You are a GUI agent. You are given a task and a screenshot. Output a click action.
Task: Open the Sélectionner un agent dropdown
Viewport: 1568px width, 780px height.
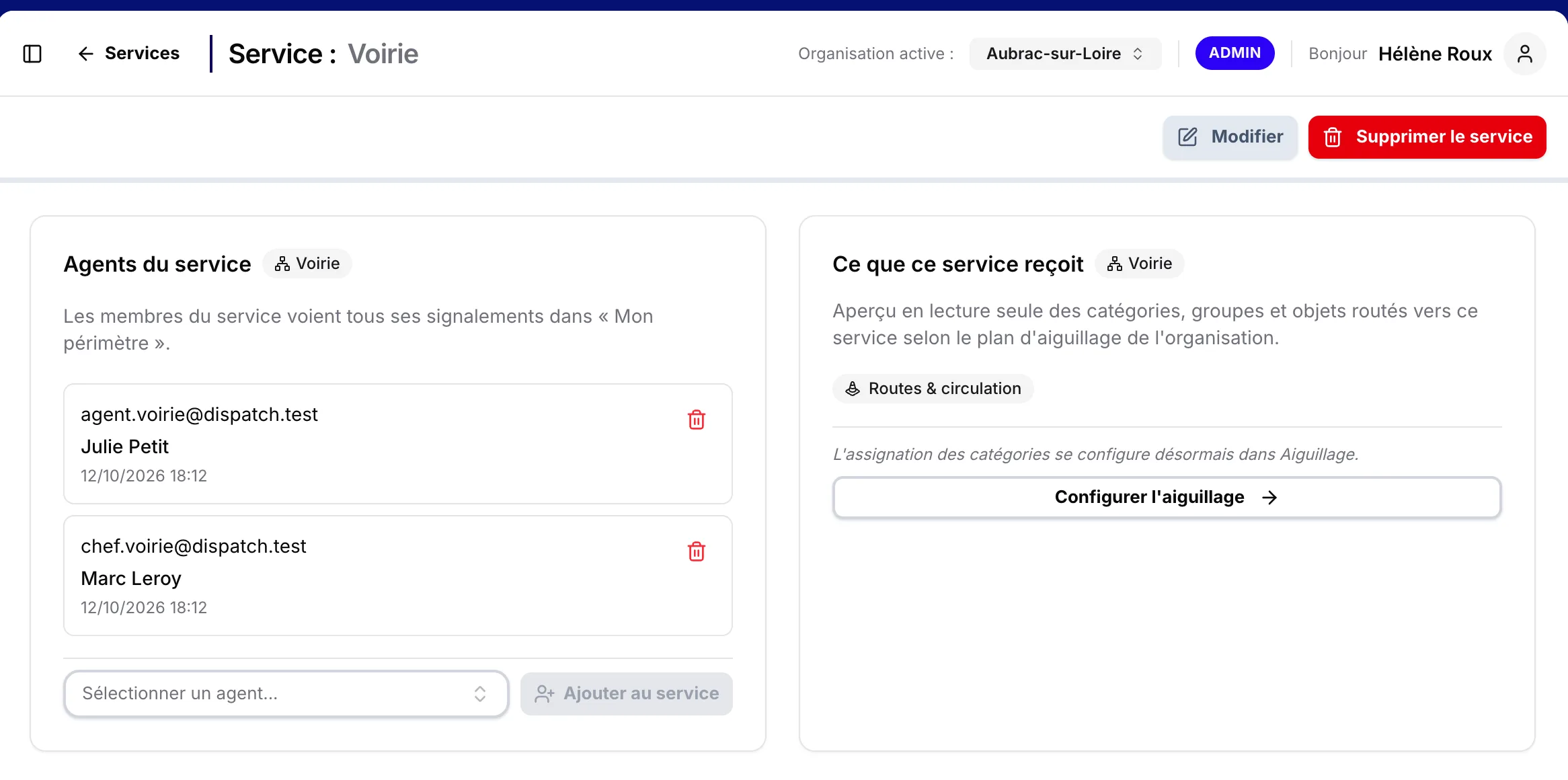click(286, 694)
